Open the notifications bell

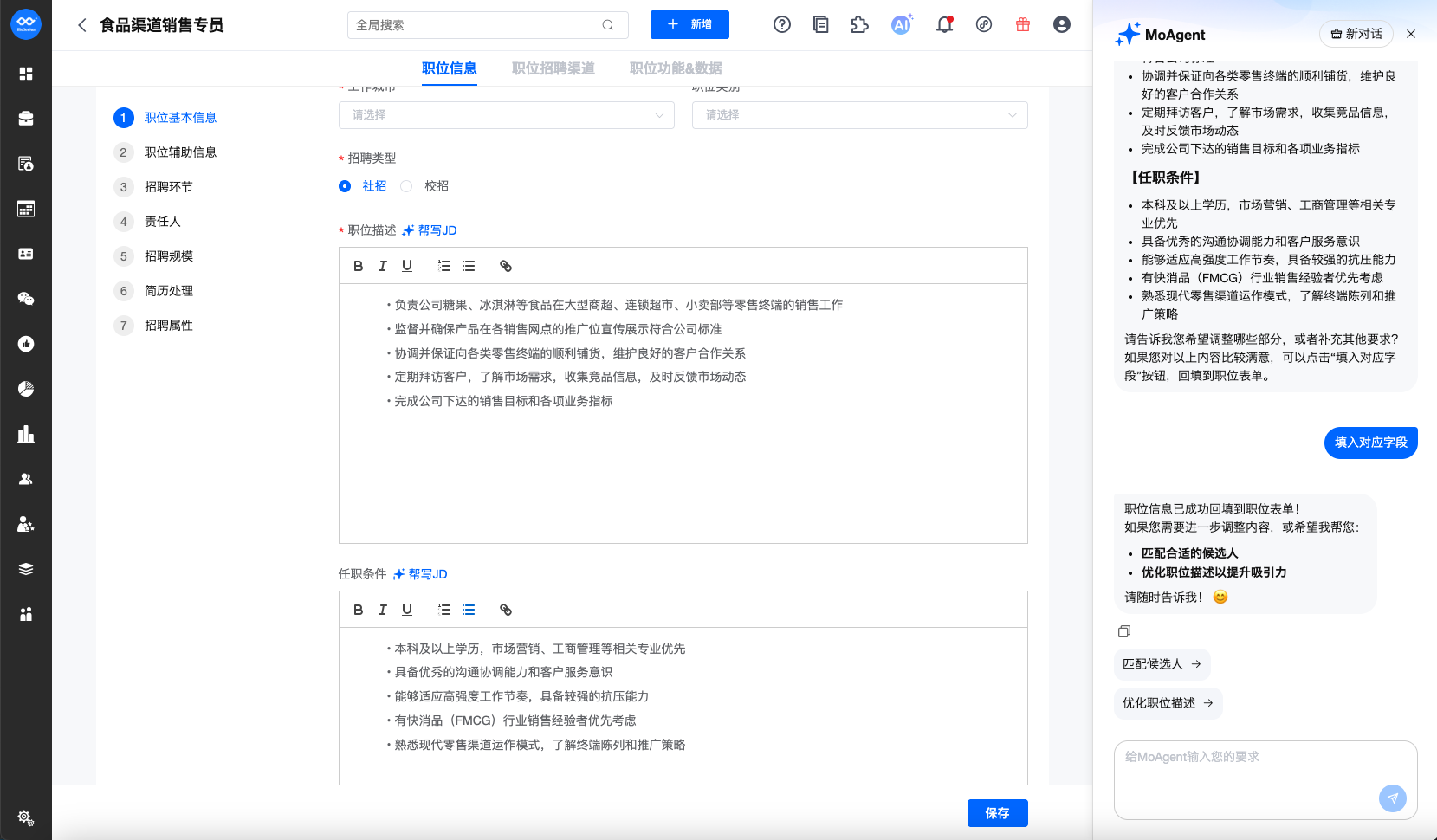(x=945, y=25)
